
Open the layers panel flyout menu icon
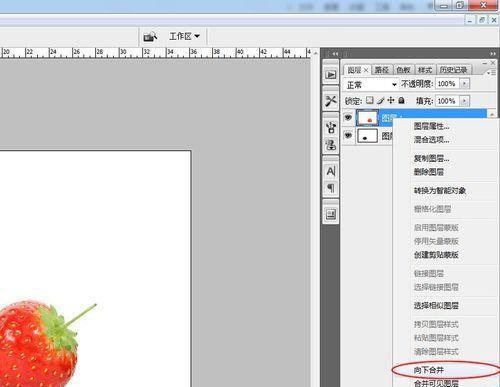coord(491,72)
